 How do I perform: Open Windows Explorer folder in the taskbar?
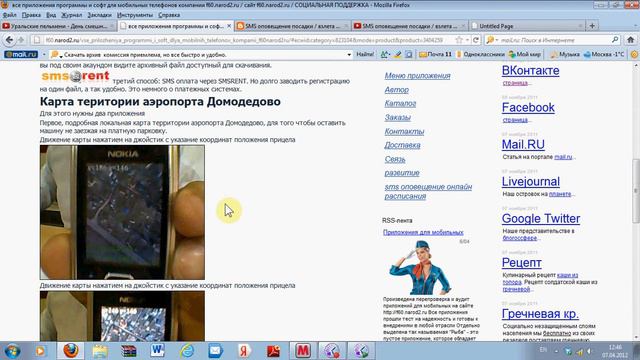[100, 351]
